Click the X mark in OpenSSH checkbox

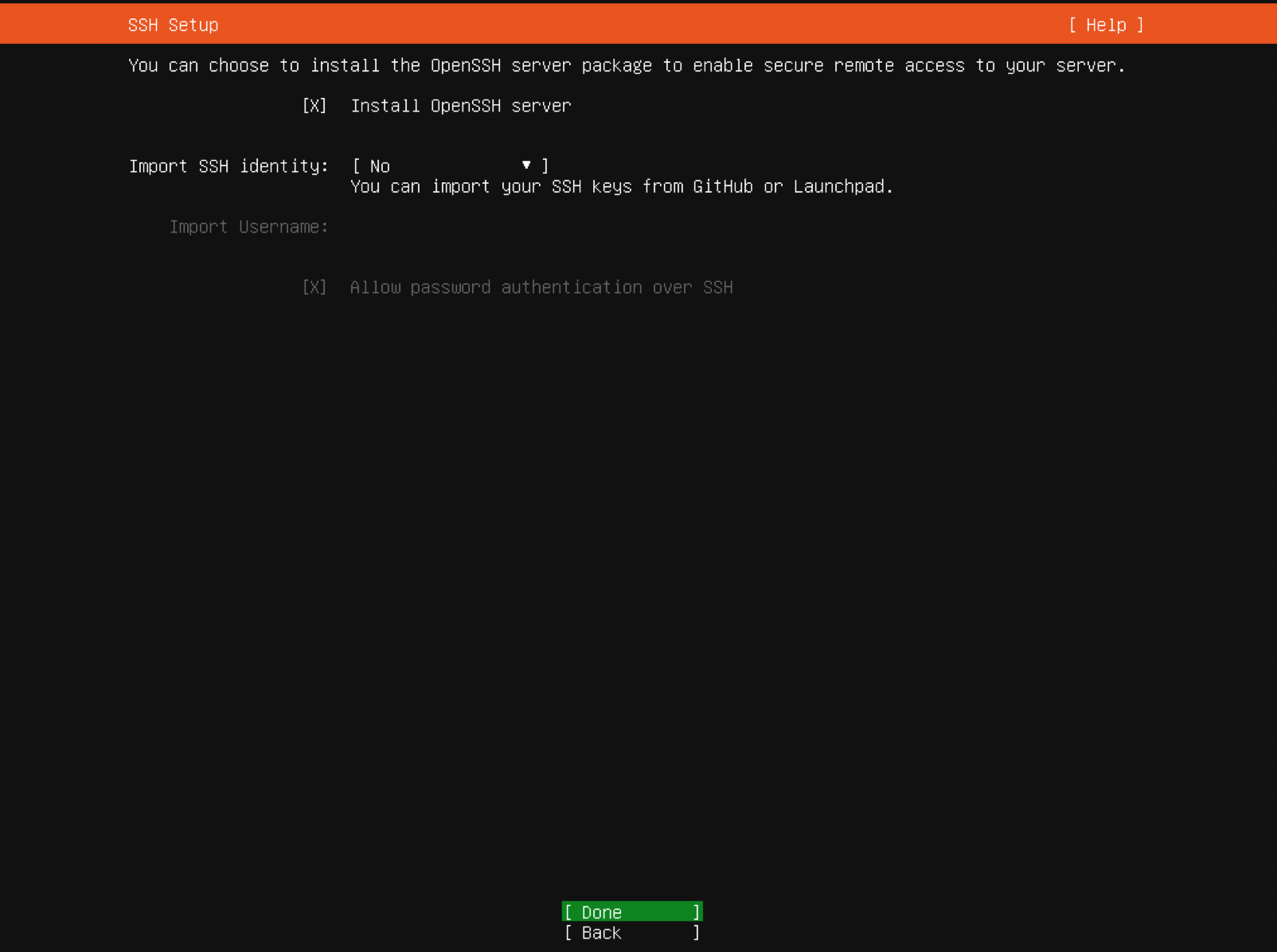coord(314,106)
